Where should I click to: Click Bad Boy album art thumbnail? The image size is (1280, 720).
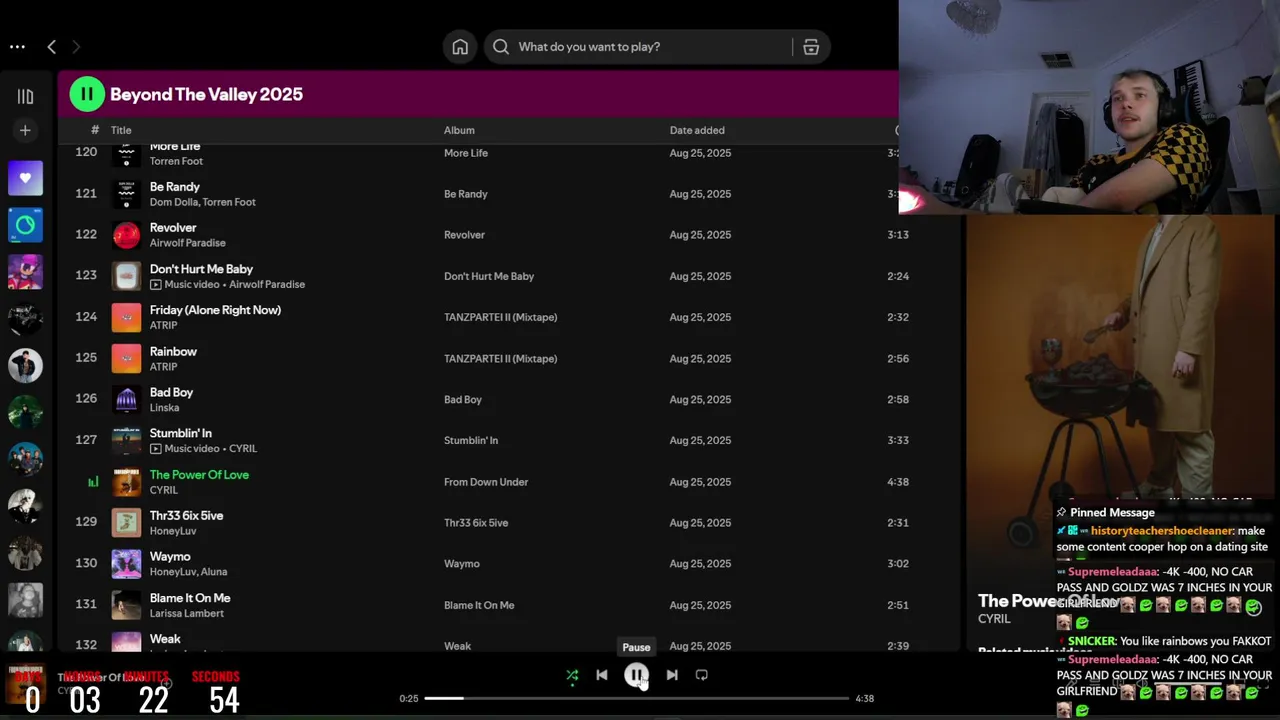(x=126, y=400)
